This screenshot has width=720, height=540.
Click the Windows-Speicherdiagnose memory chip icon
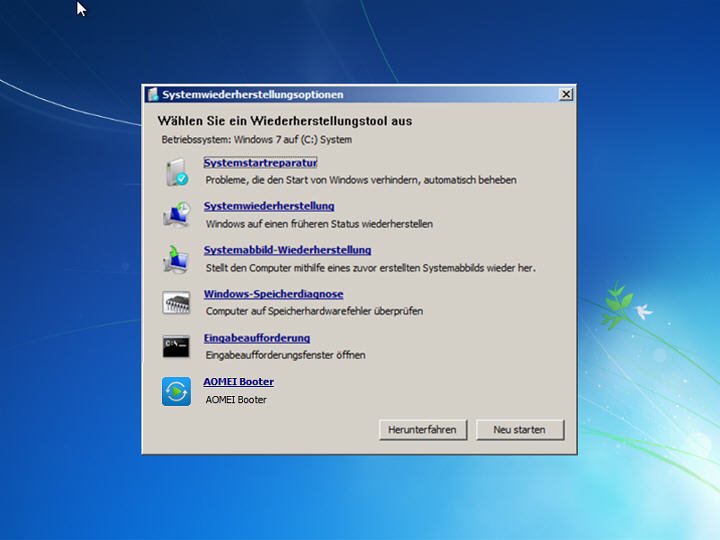point(176,303)
